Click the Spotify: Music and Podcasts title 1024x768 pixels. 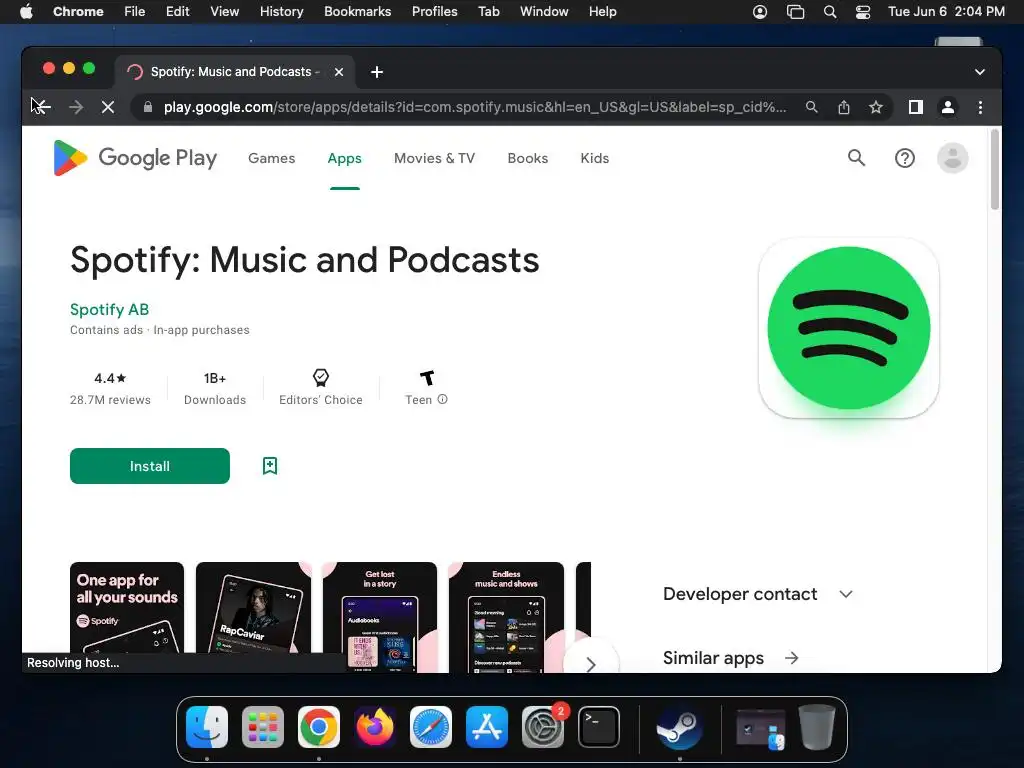[305, 260]
